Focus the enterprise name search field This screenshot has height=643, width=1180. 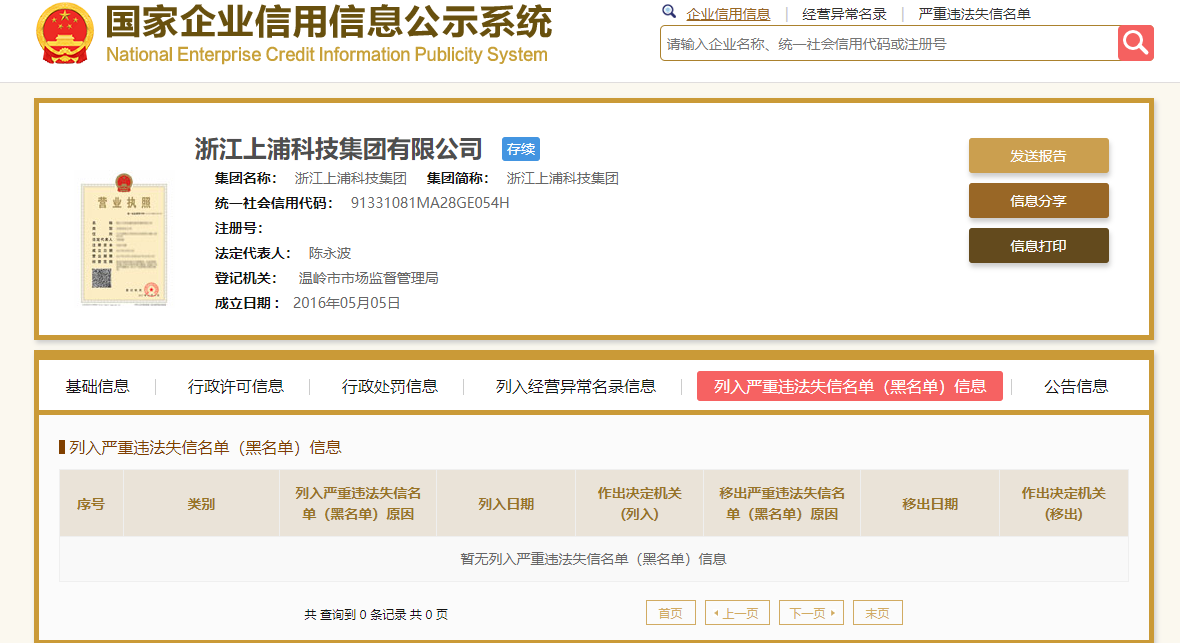[890, 44]
